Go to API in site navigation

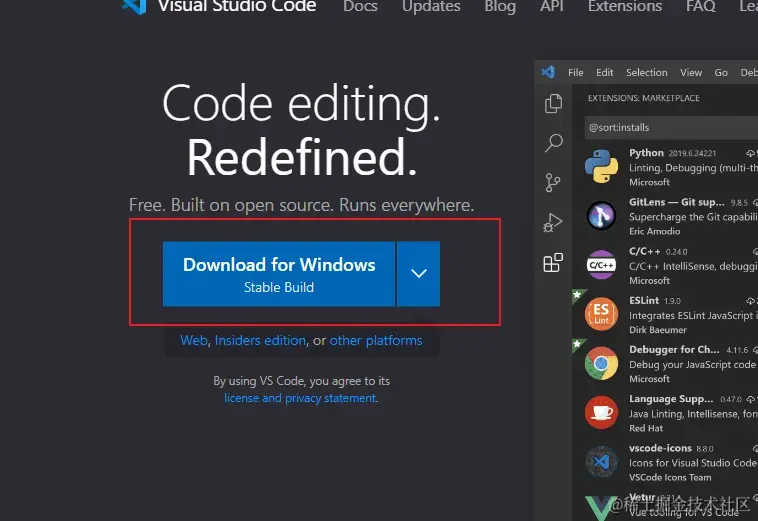click(x=552, y=6)
